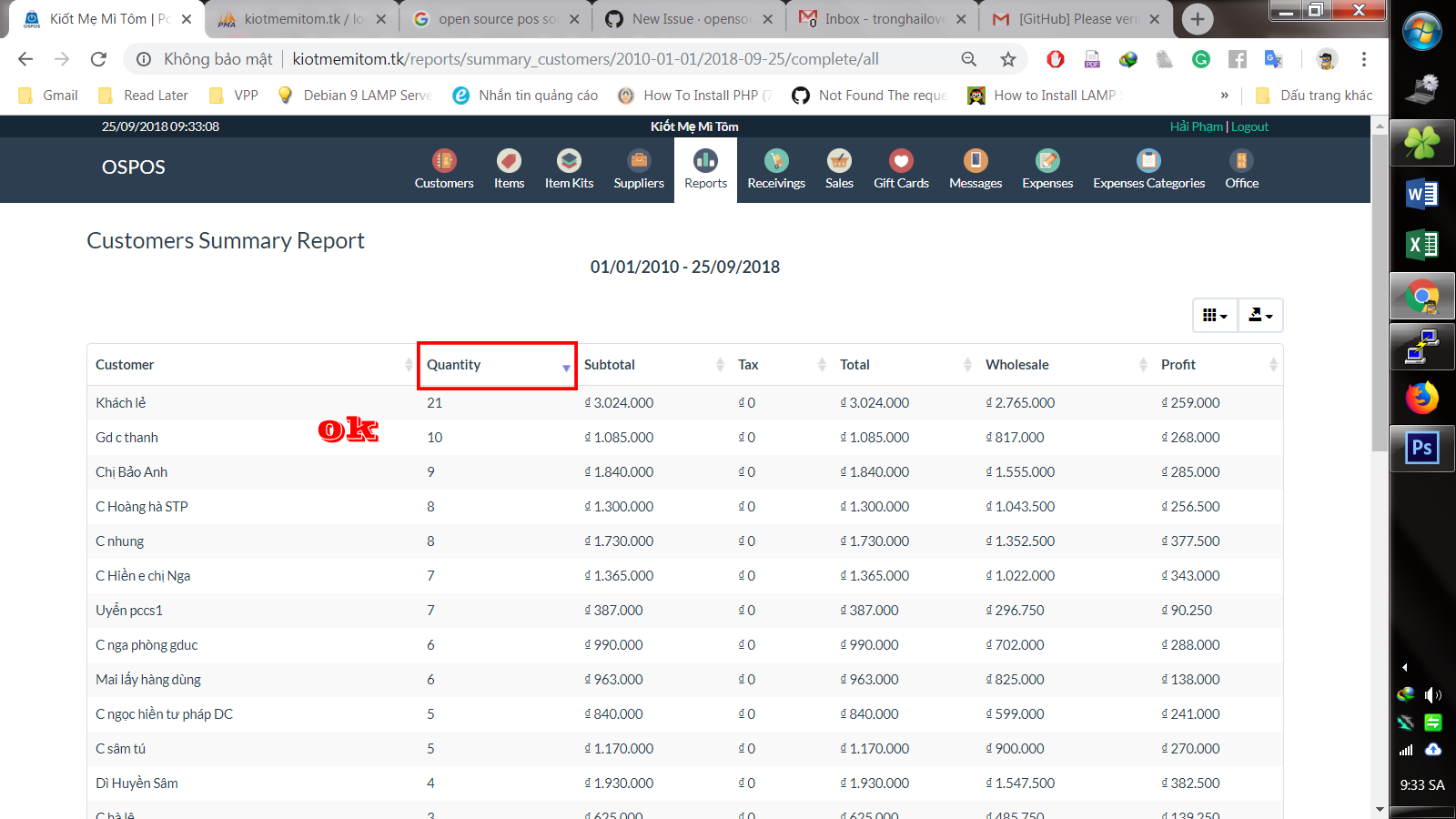This screenshot has width=1456, height=819.
Task: Click the URL address bar
Action: coord(585,59)
